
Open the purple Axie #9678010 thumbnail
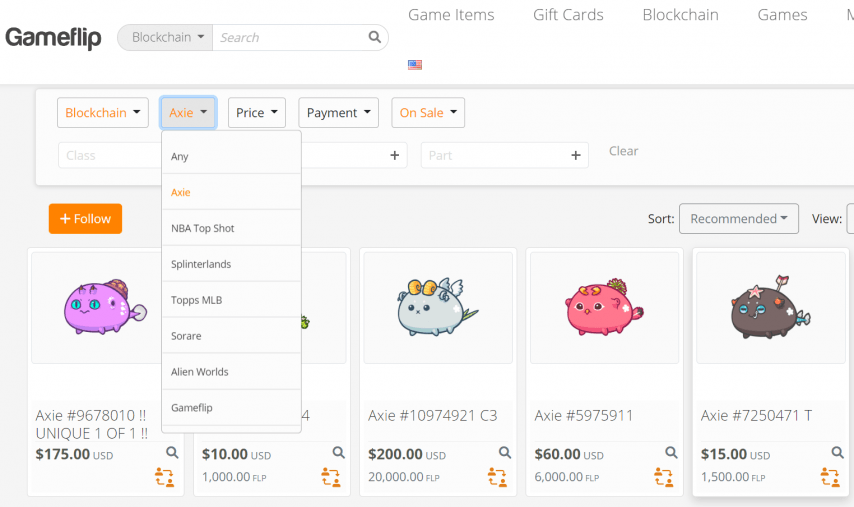click(97, 308)
